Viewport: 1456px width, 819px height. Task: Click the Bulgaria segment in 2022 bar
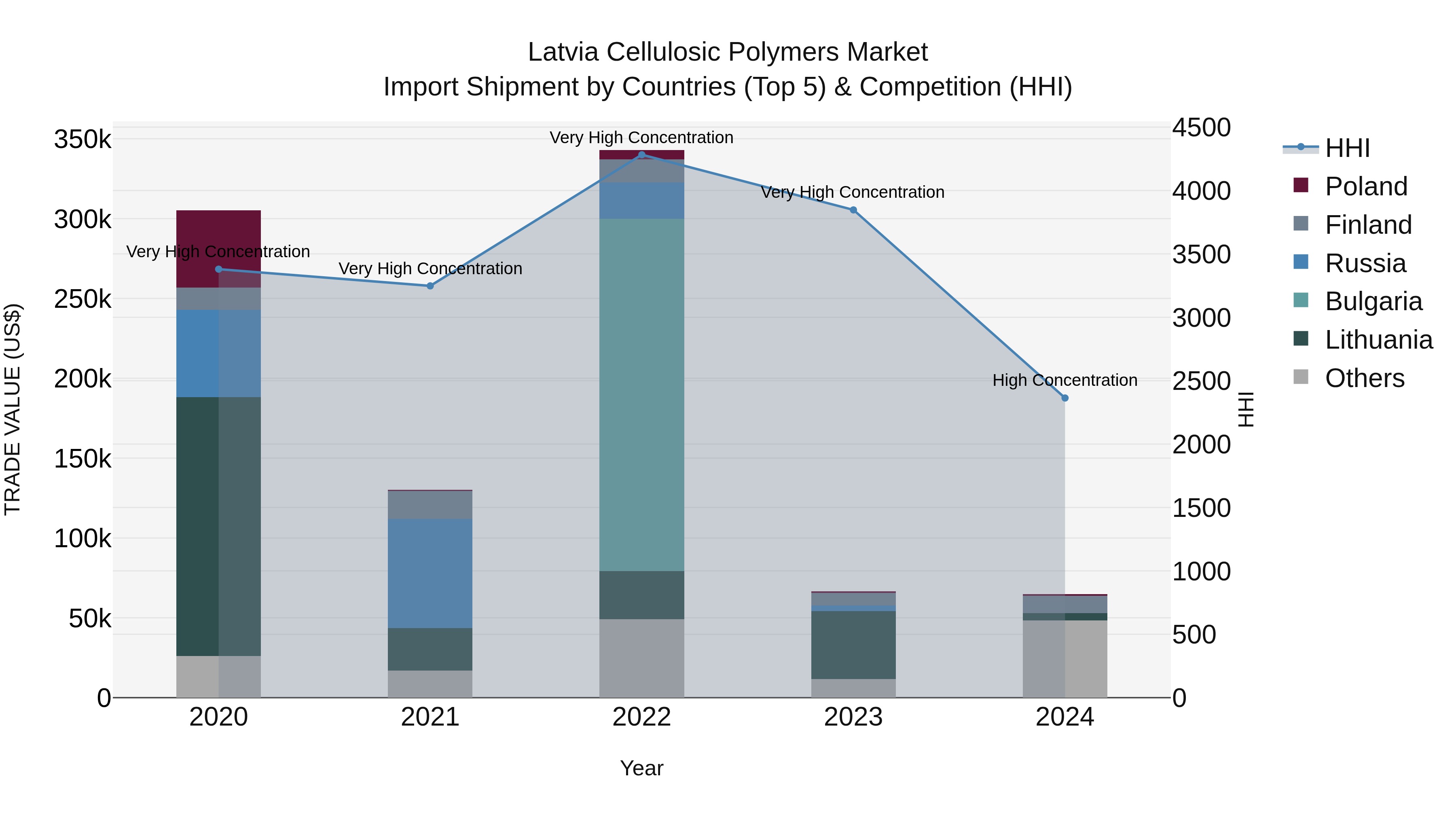[641, 395]
